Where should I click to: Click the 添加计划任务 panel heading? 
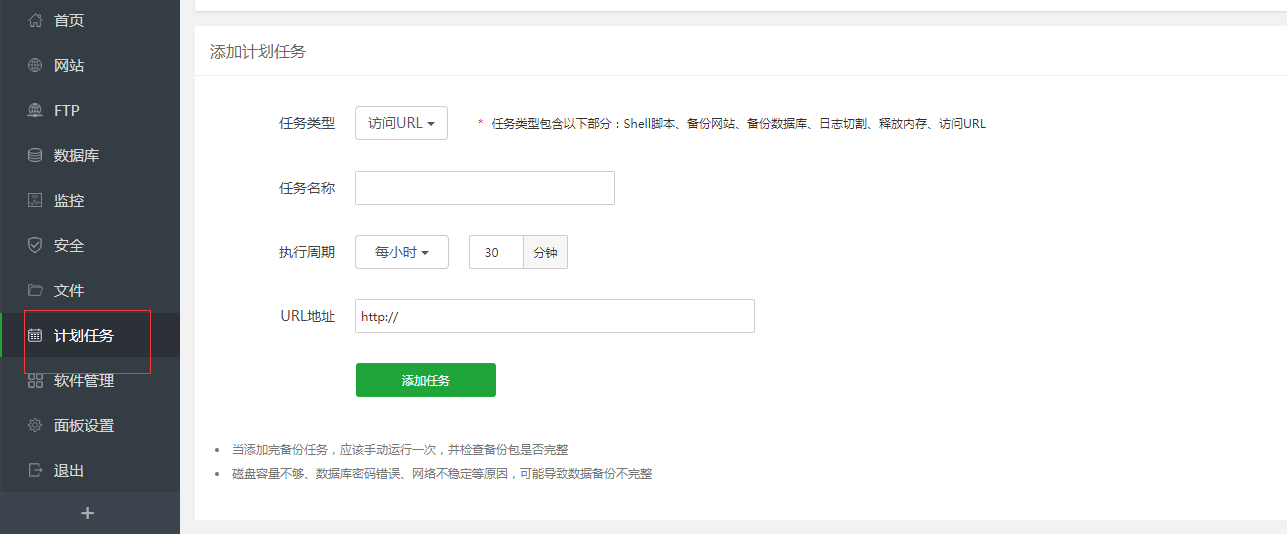258,52
